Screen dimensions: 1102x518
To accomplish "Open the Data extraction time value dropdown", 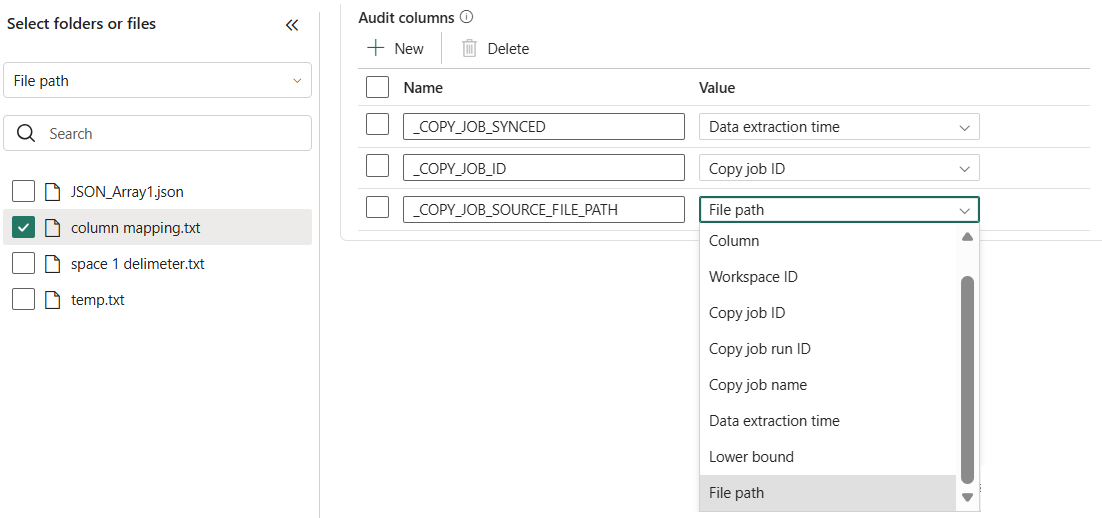I will [x=839, y=127].
